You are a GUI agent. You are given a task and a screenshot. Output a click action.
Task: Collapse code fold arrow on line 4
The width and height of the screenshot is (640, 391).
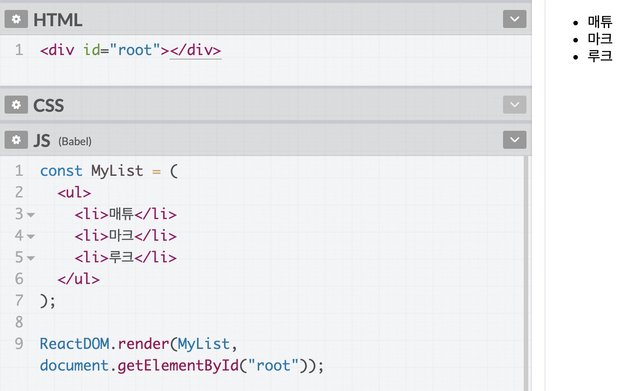click(31, 236)
